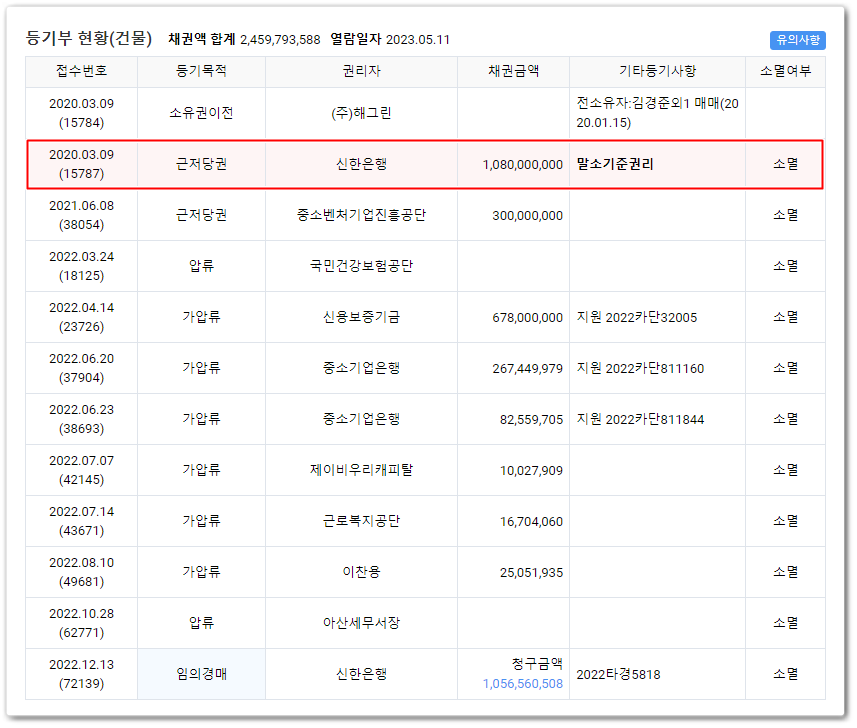Click receipt number 2022.08.10 (49681)

pyautogui.click(x=81, y=572)
